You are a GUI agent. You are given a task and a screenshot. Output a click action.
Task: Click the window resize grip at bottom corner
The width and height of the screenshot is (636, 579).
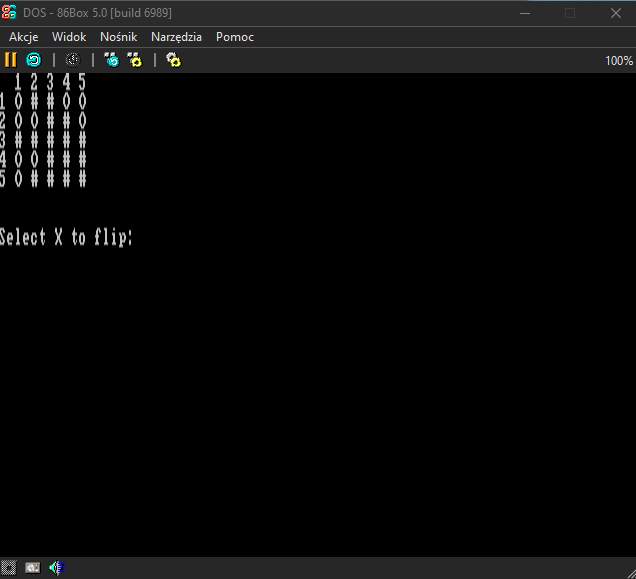(631, 573)
